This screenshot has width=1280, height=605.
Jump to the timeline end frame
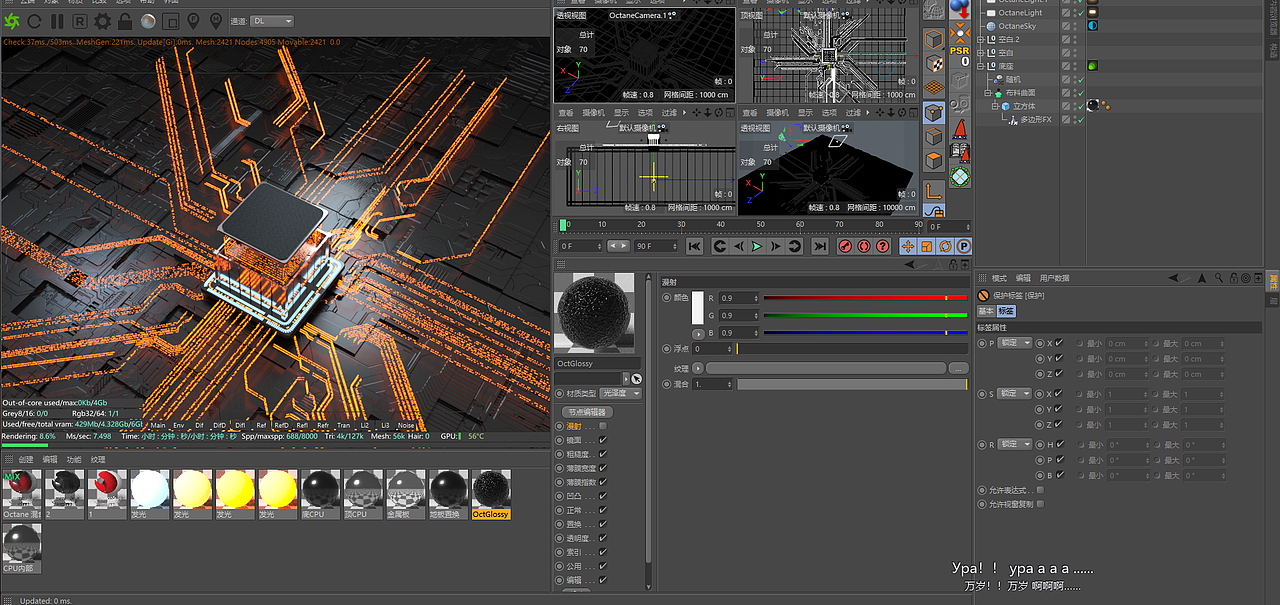tap(819, 246)
